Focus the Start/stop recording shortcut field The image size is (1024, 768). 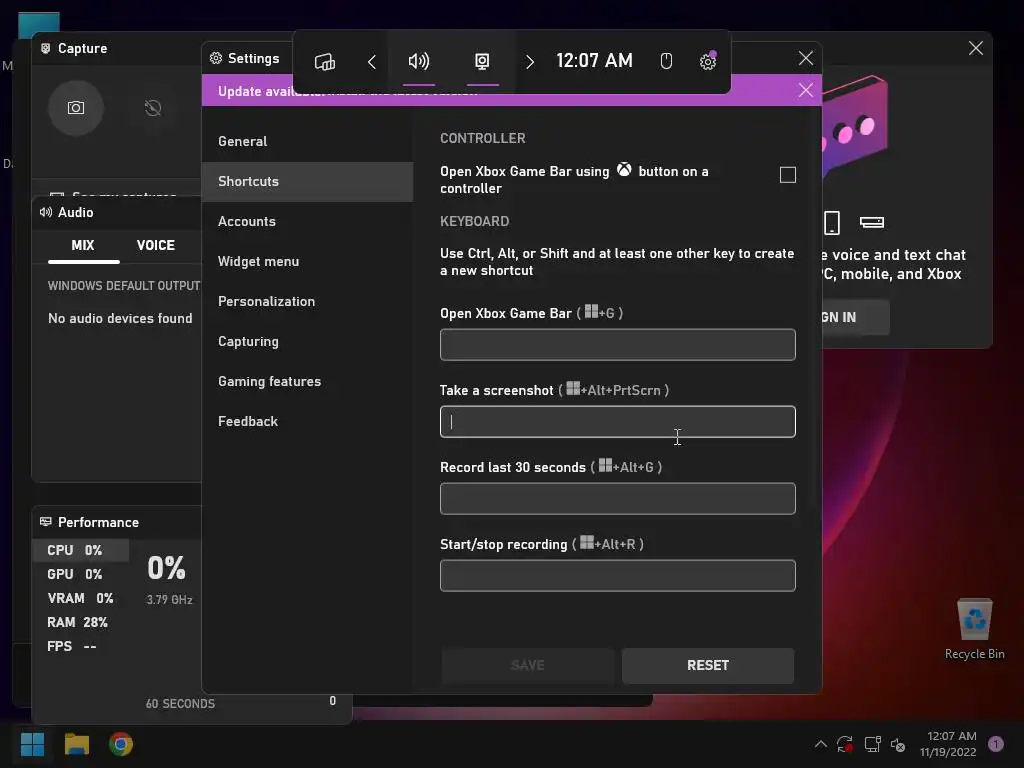(618, 576)
